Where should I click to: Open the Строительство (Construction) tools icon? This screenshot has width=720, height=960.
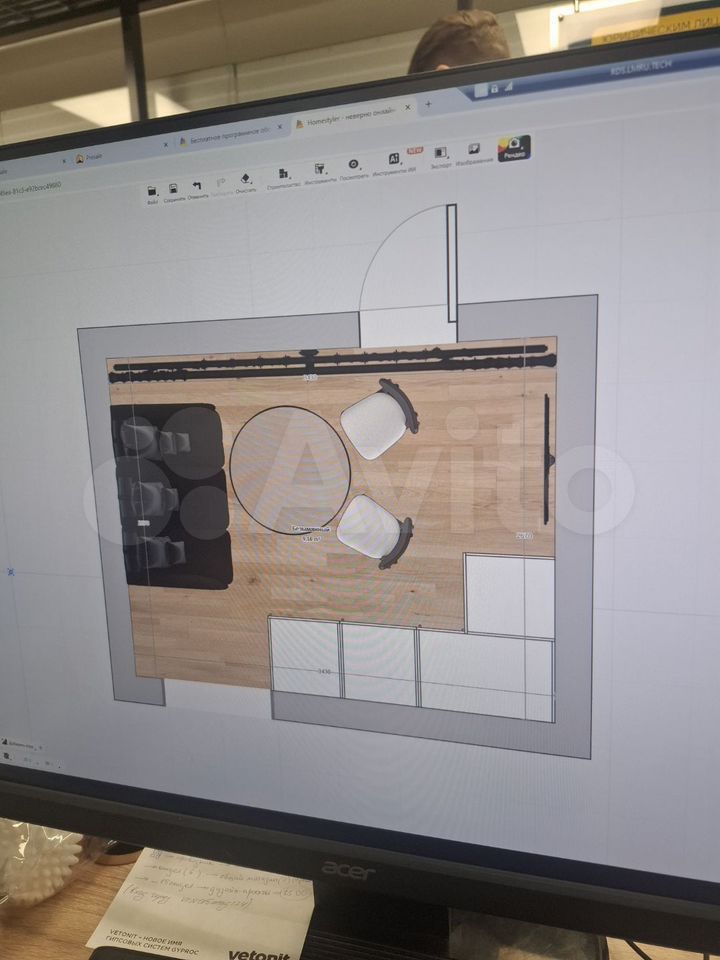tap(284, 176)
